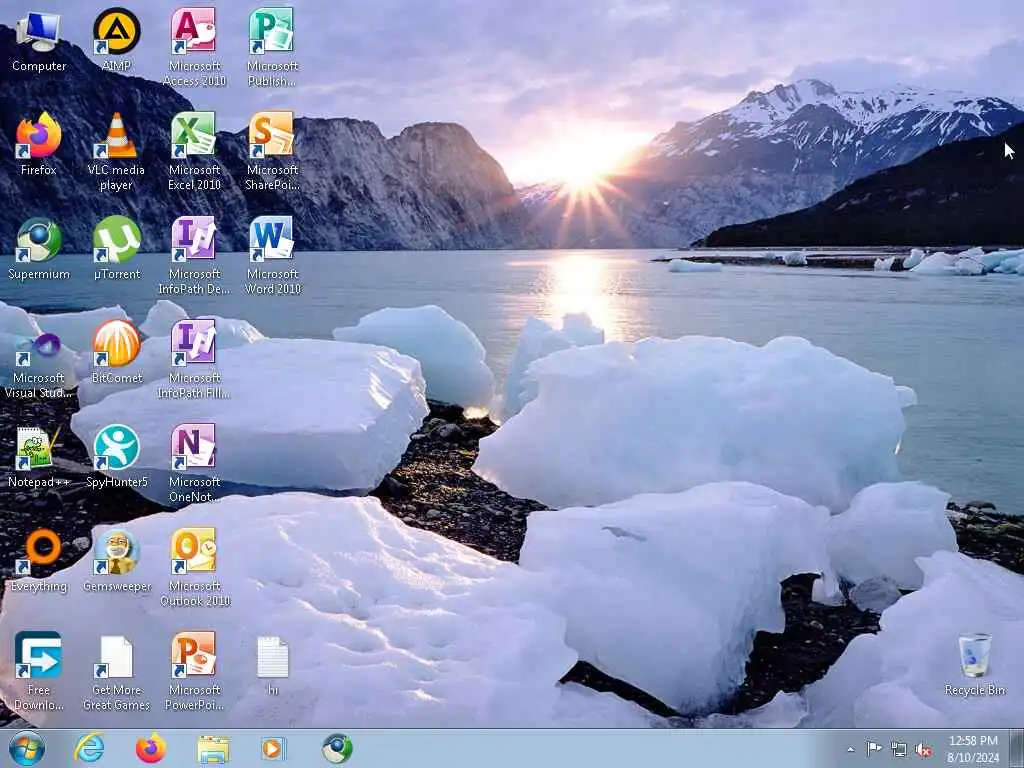This screenshot has width=1024, height=768.
Task: Select Microsoft Access 2010 shortcut
Action: point(194,47)
